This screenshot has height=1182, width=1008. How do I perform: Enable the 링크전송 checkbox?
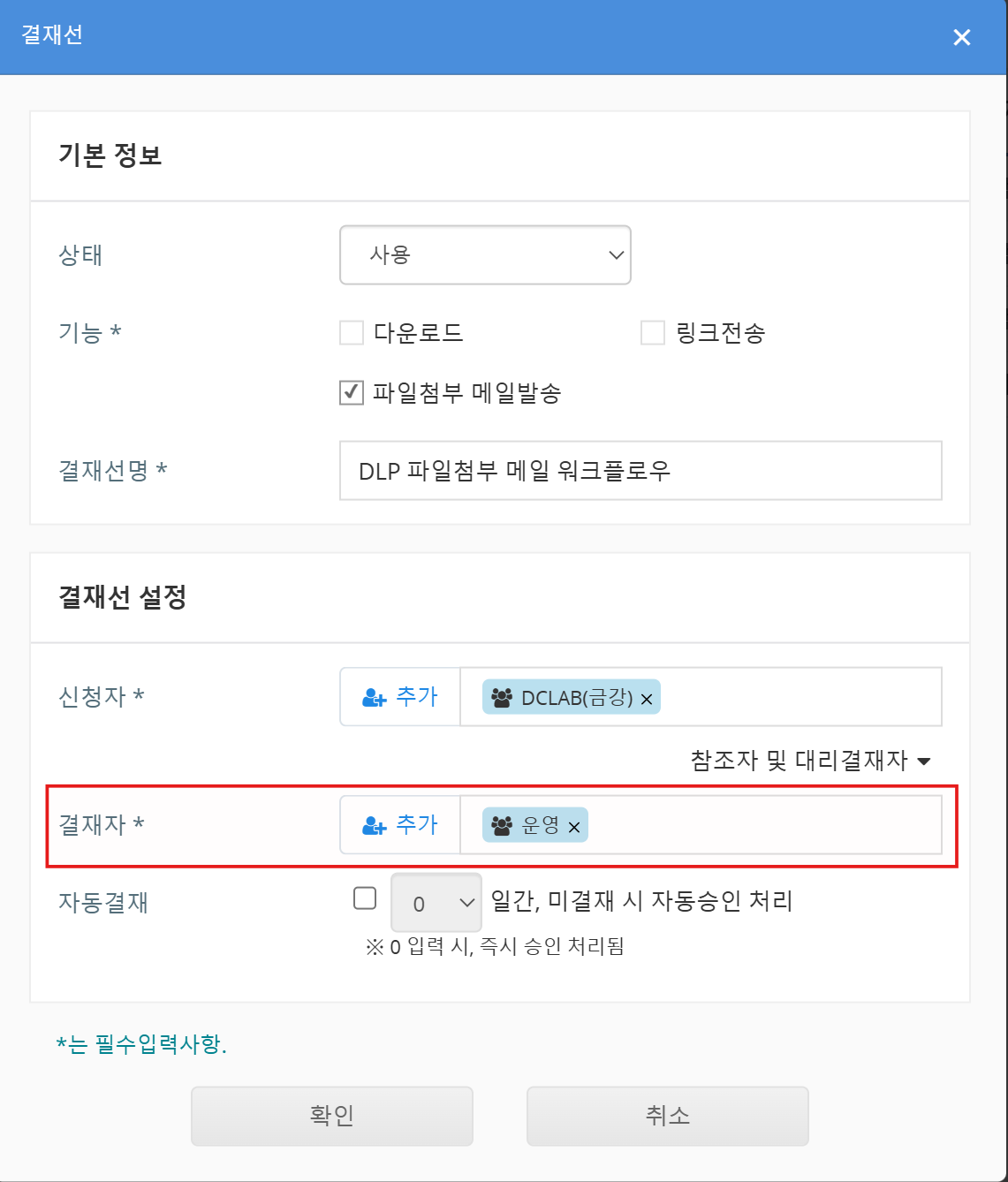(x=653, y=333)
